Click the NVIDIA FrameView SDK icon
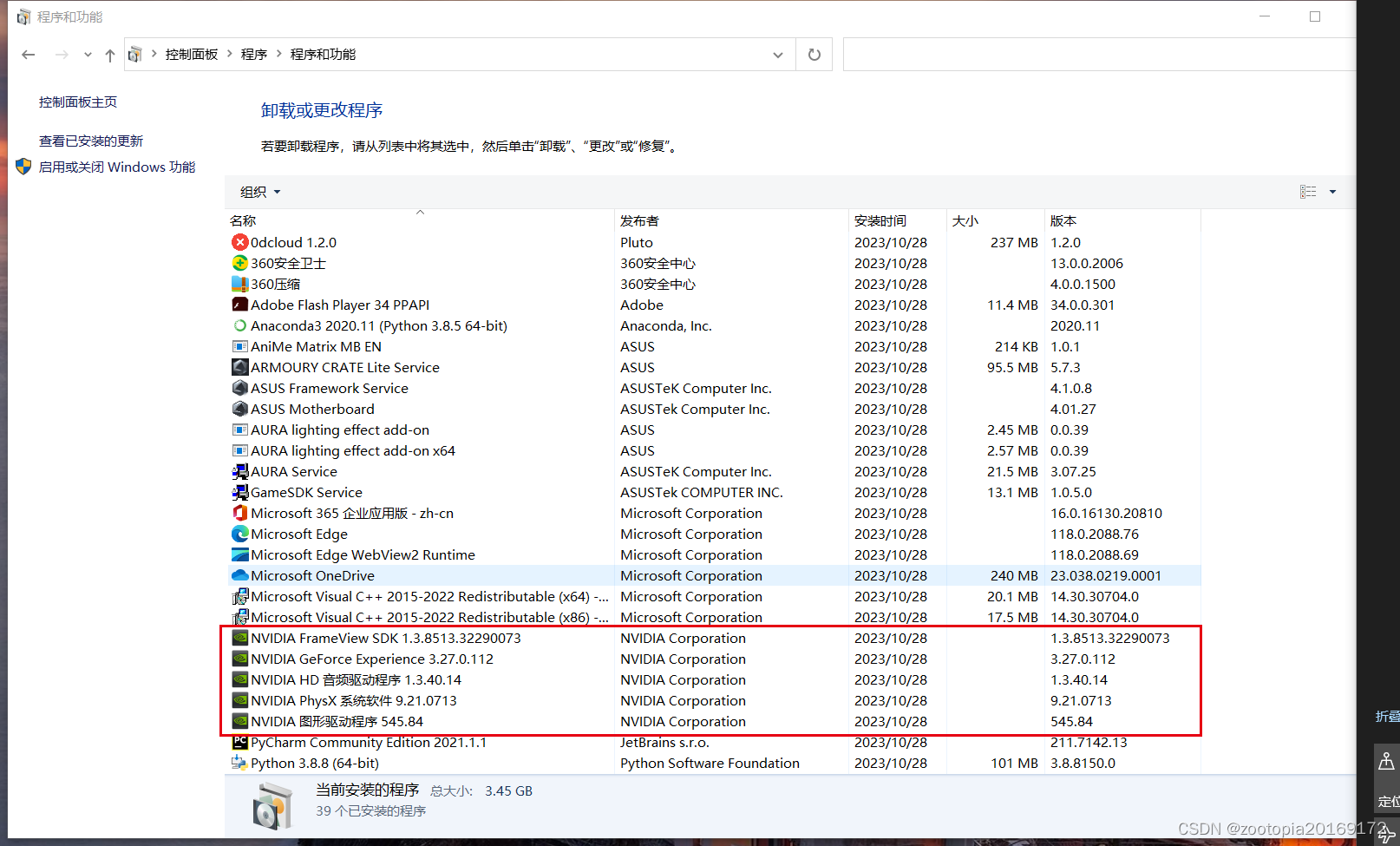Image resolution: width=1400 pixels, height=846 pixels. click(x=240, y=638)
